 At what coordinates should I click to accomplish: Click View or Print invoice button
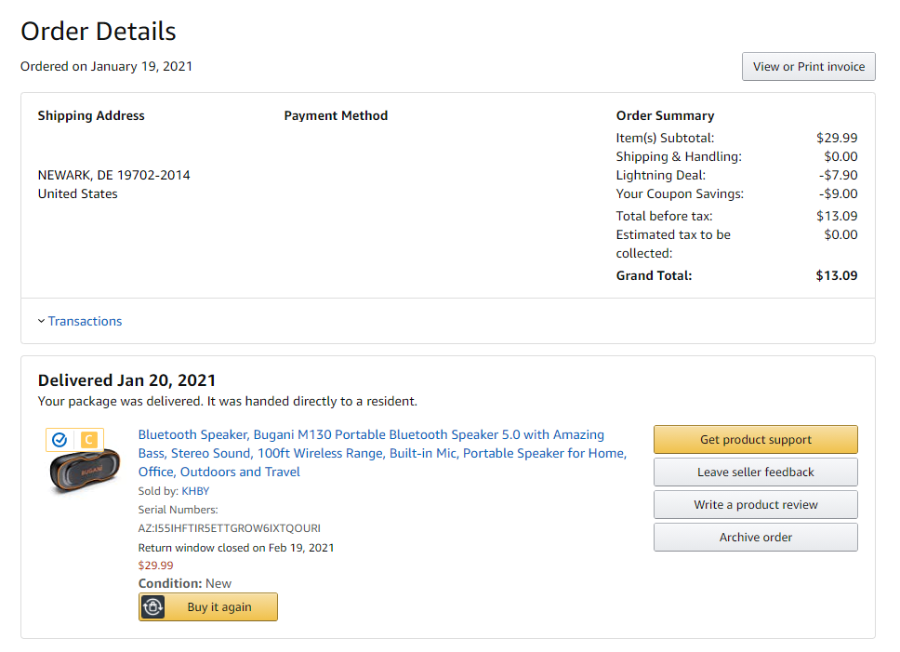pos(808,67)
